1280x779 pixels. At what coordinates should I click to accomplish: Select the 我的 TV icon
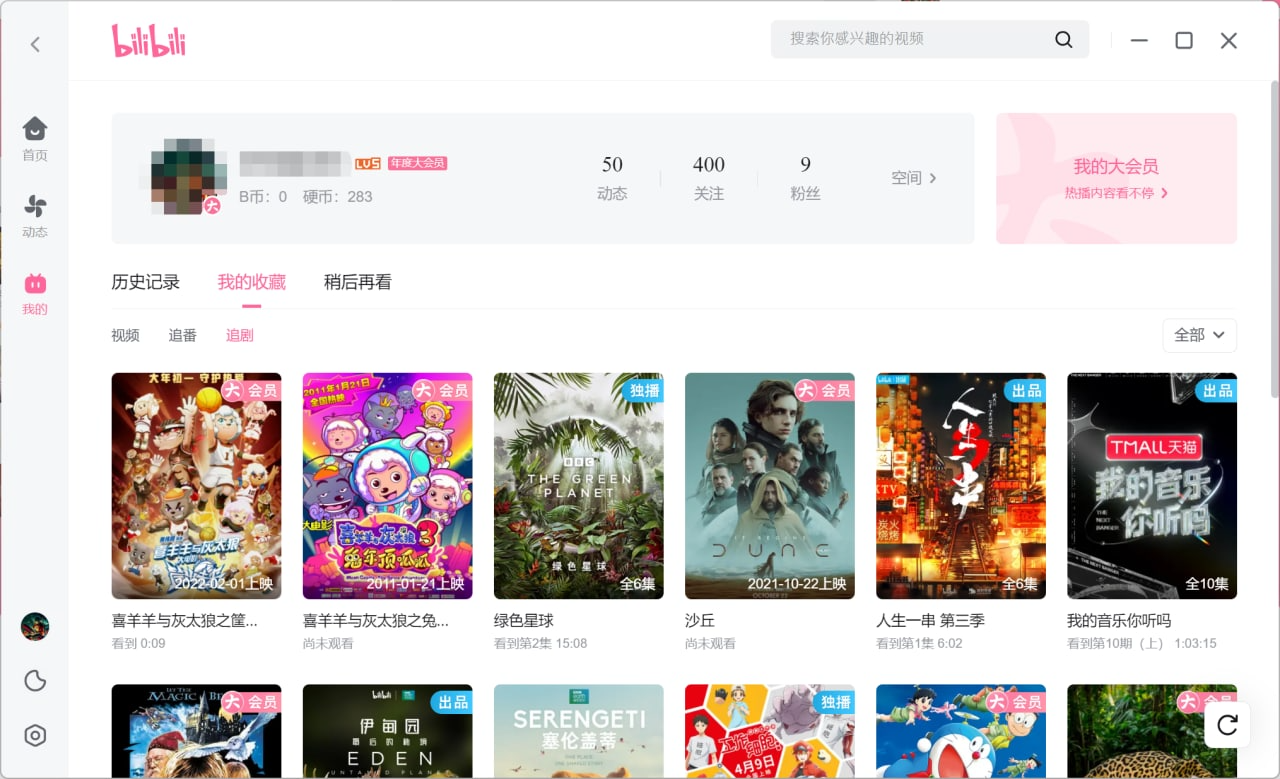tap(35, 284)
